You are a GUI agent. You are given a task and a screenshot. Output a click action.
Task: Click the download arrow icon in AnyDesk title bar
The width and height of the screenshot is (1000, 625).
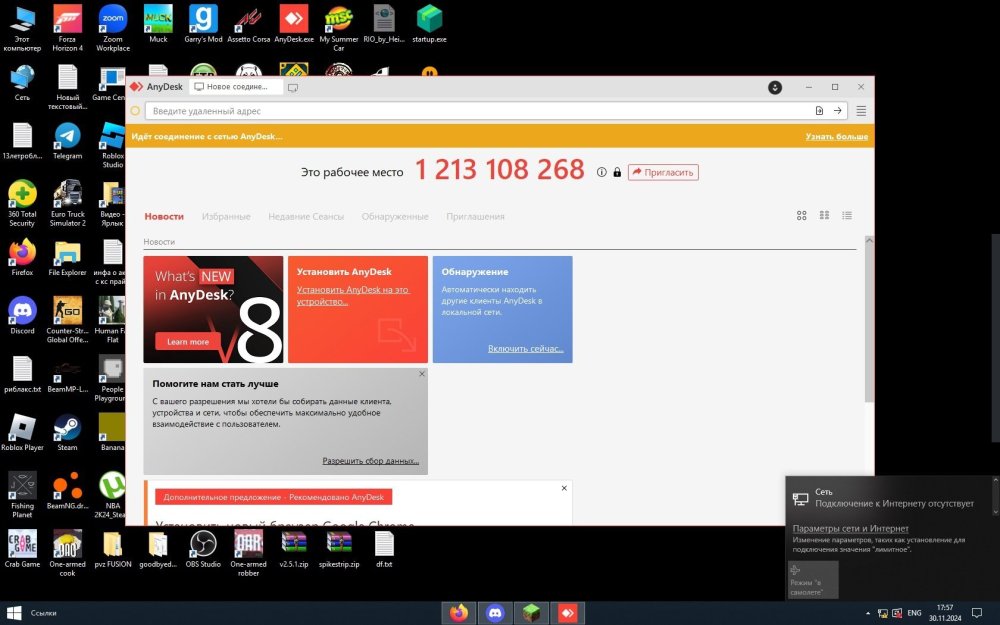775,87
